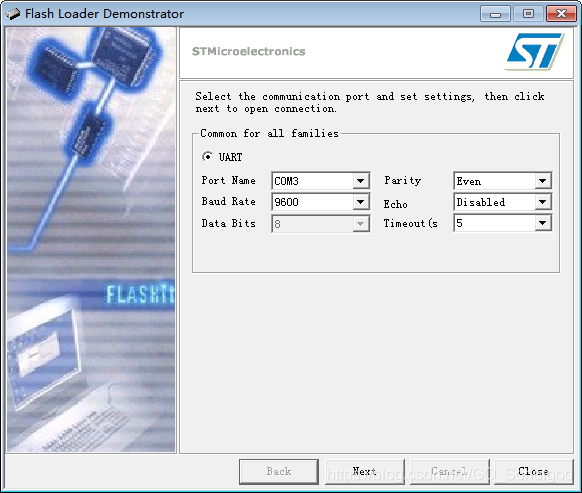Image resolution: width=582 pixels, height=493 pixels.
Task: Open the Timeout dropdown arrow
Action: click(543, 223)
